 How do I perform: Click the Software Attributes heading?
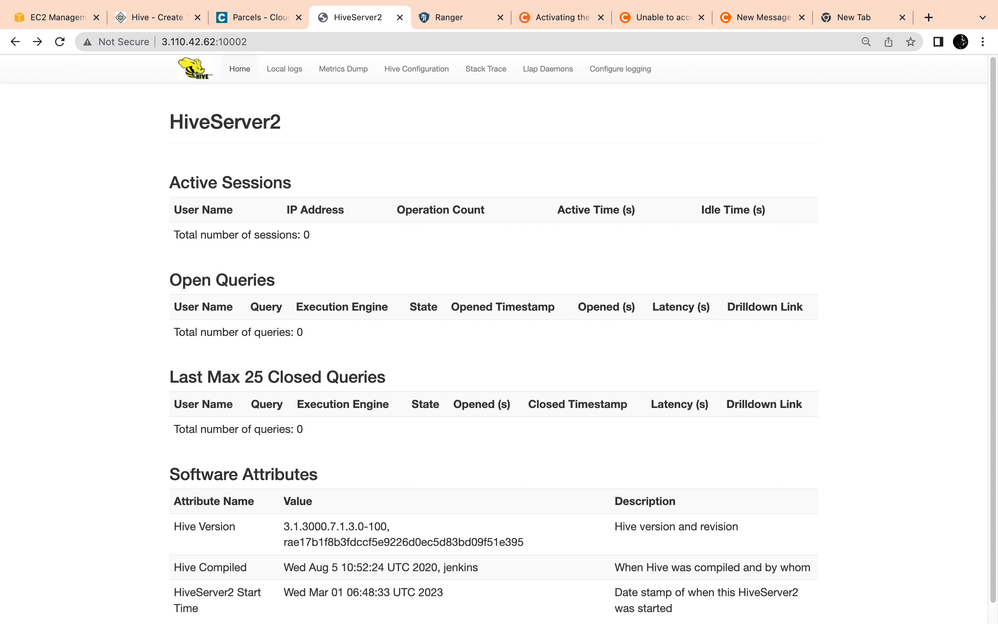click(x=243, y=474)
